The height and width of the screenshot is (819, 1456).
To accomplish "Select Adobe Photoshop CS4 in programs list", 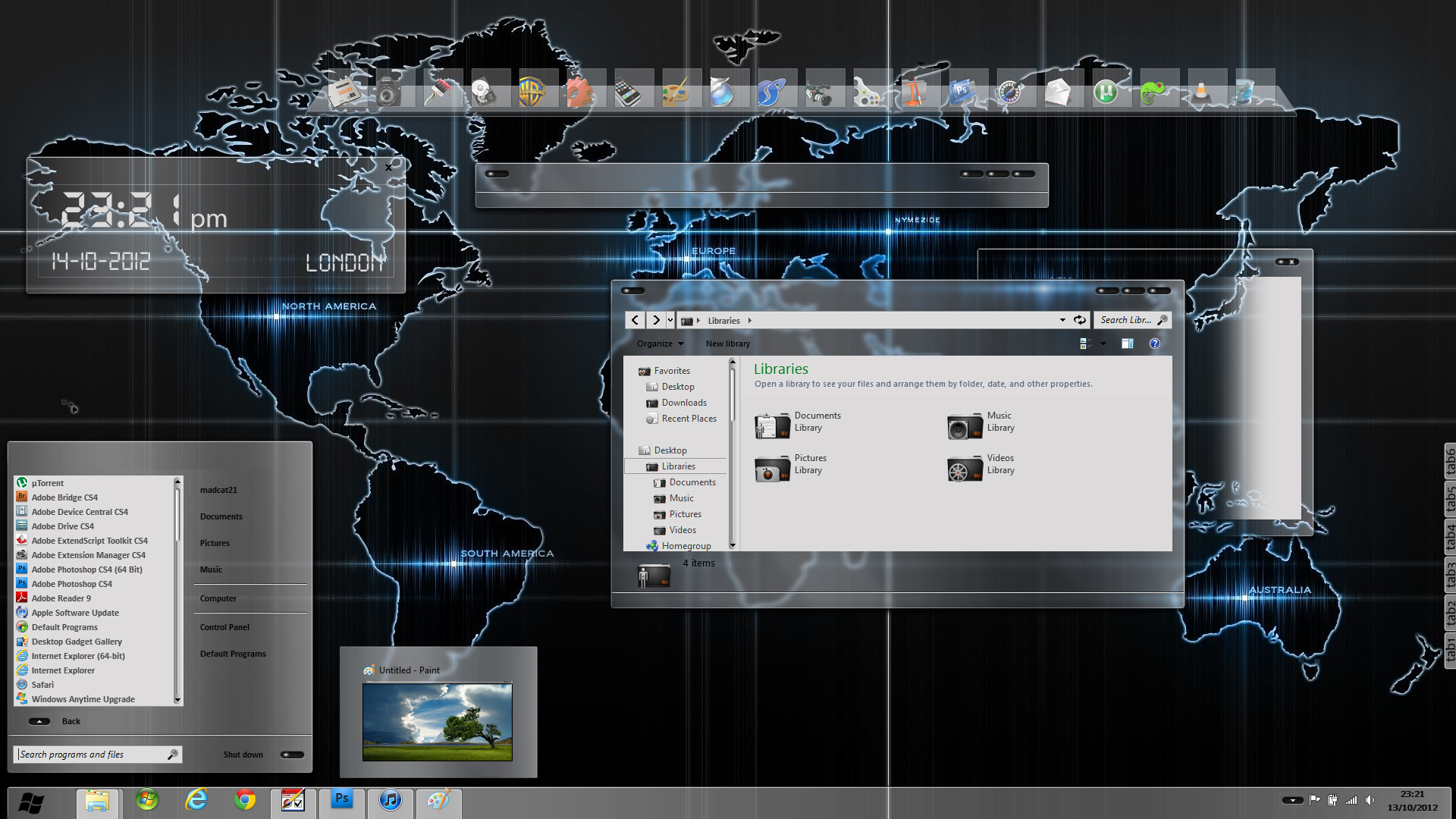I will coord(71,584).
